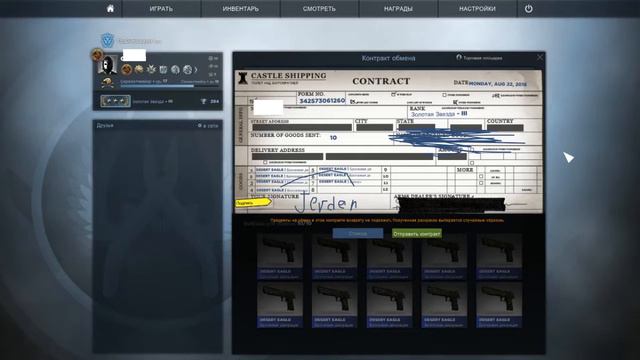
Task: Select second Desert Eagle in top inventory row
Action: click(334, 257)
